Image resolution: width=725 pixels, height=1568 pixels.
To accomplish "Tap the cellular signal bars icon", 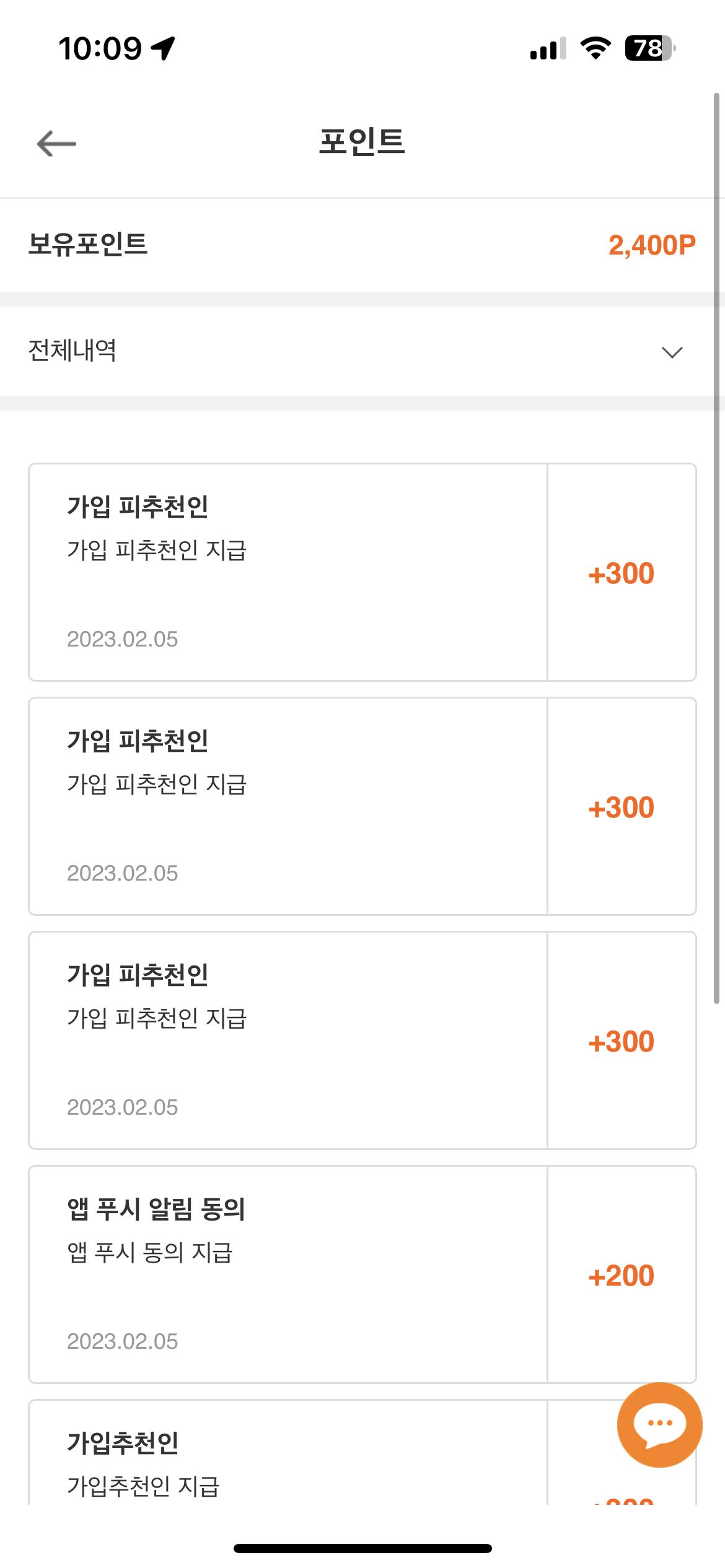I will point(548,48).
